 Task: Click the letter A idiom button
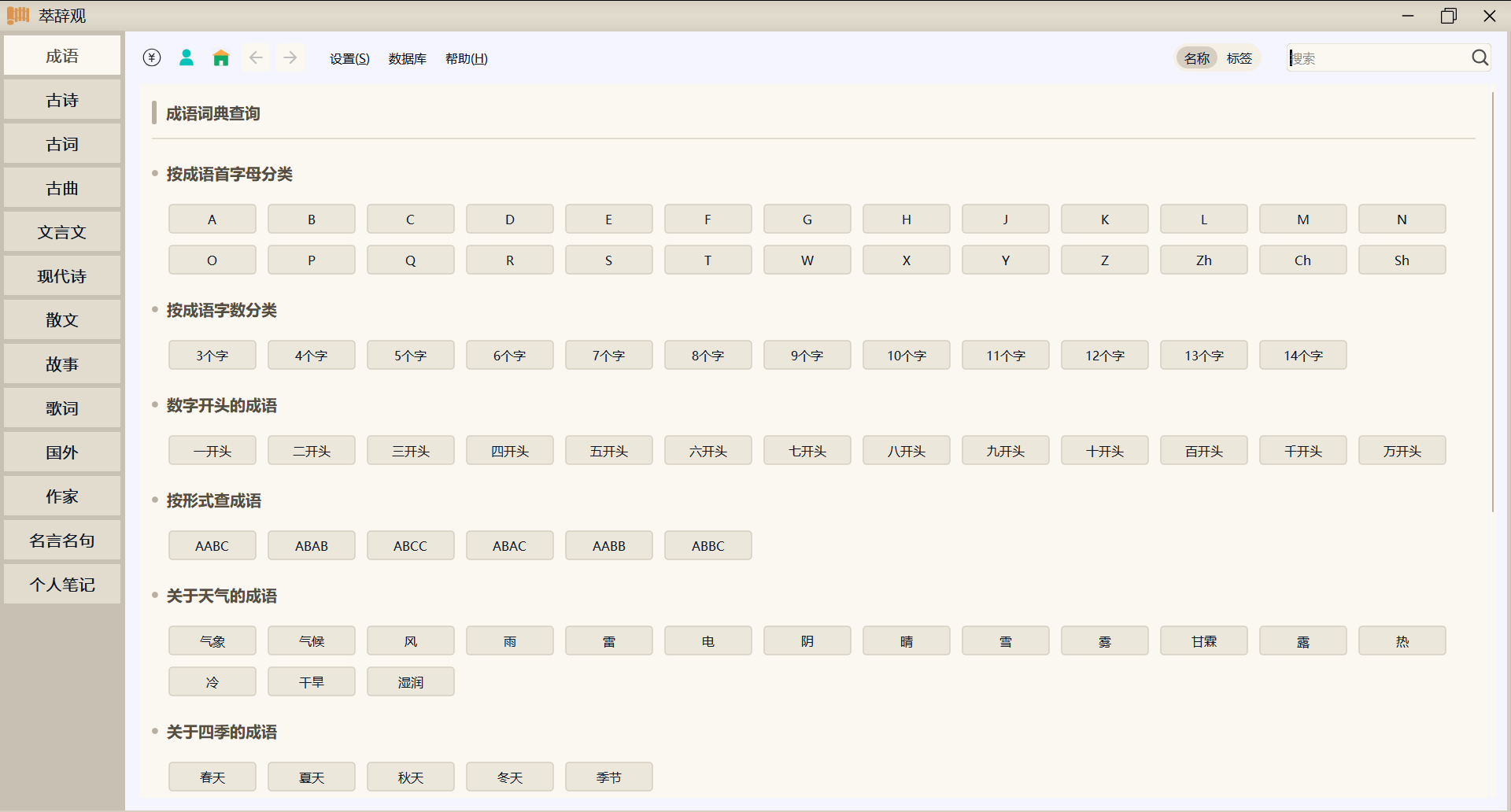click(212, 219)
